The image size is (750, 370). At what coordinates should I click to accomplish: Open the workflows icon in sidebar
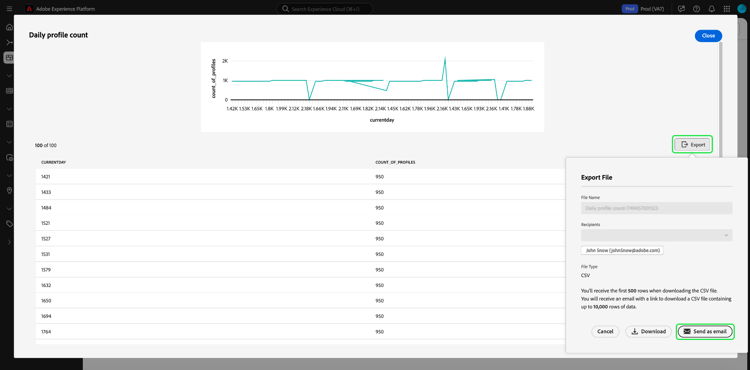9,43
